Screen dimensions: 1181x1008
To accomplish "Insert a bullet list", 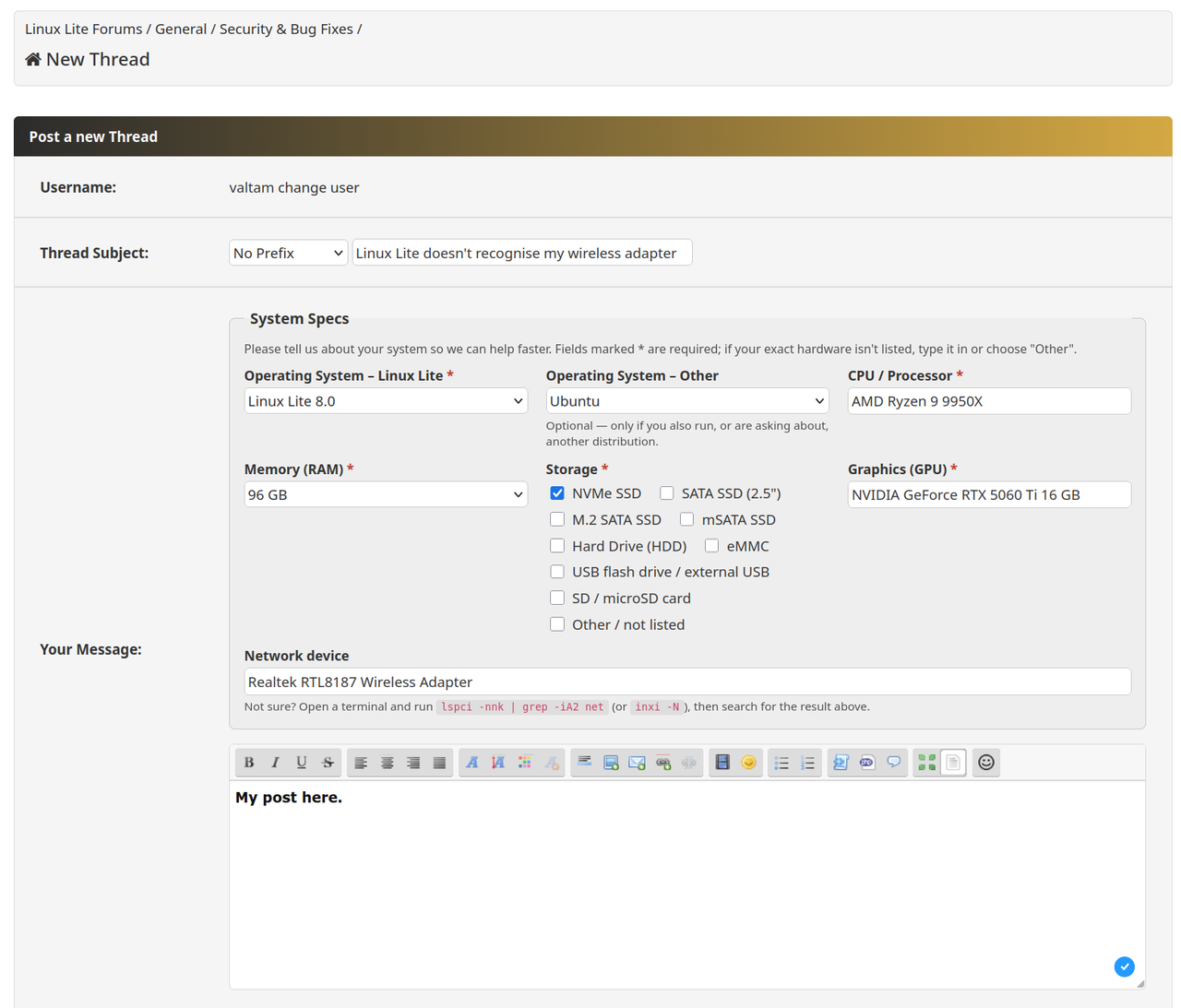I will (781, 763).
